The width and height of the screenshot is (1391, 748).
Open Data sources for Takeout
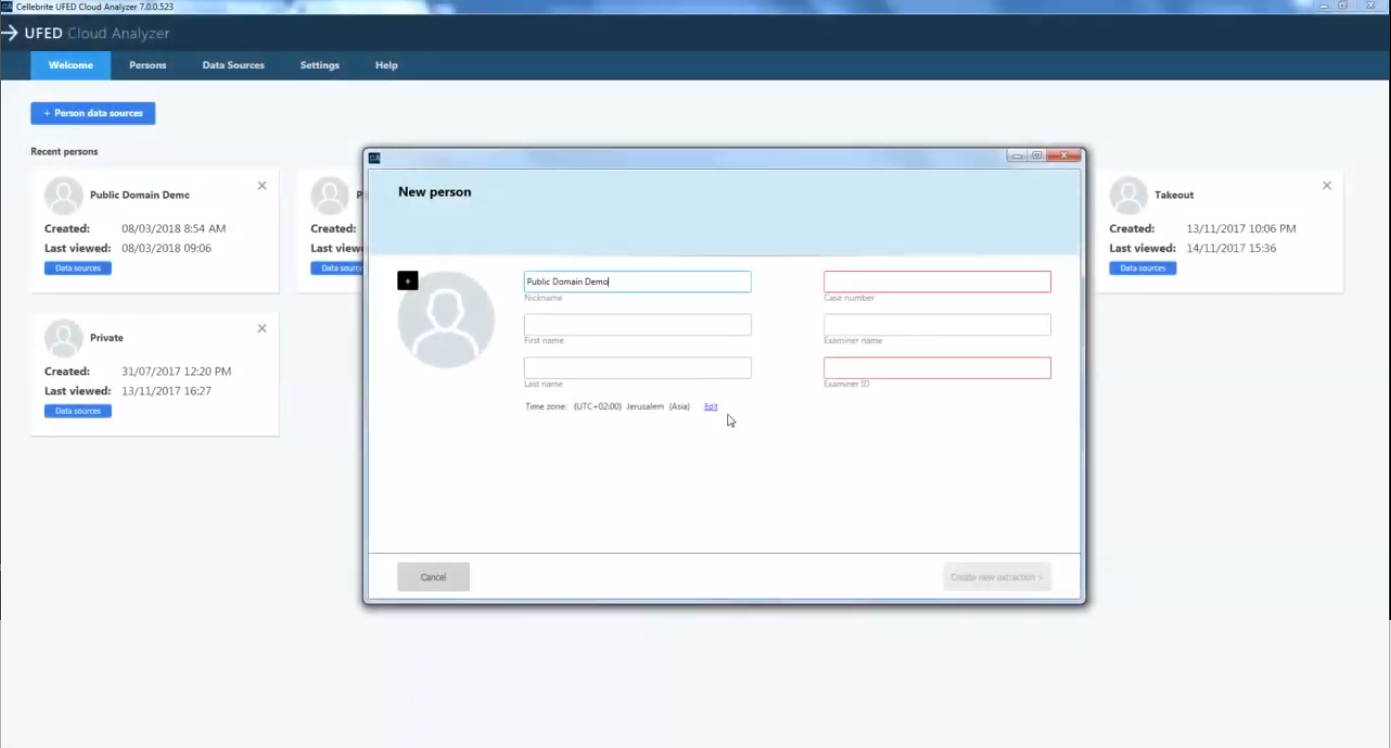(x=1143, y=268)
